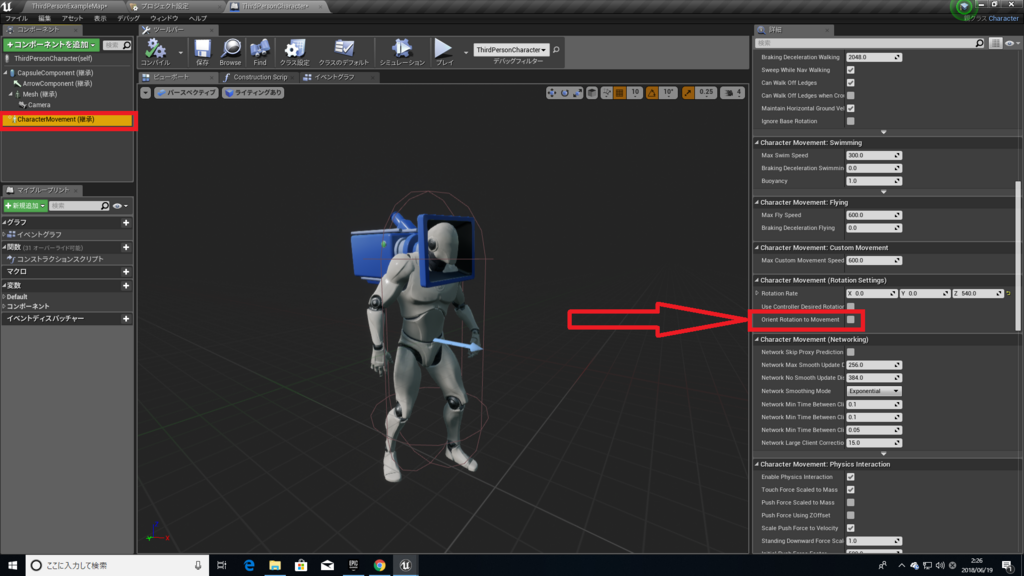The height and width of the screenshot is (576, 1024).
Task: Select rotate gizmo mode icon
Action: point(565,93)
